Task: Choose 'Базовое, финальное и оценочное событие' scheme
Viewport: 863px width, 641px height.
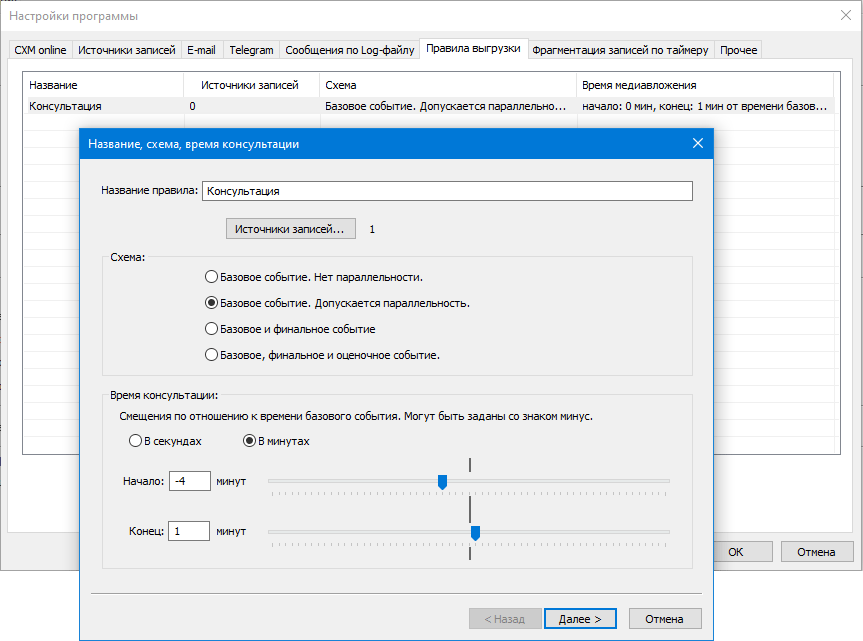Action: (211, 355)
